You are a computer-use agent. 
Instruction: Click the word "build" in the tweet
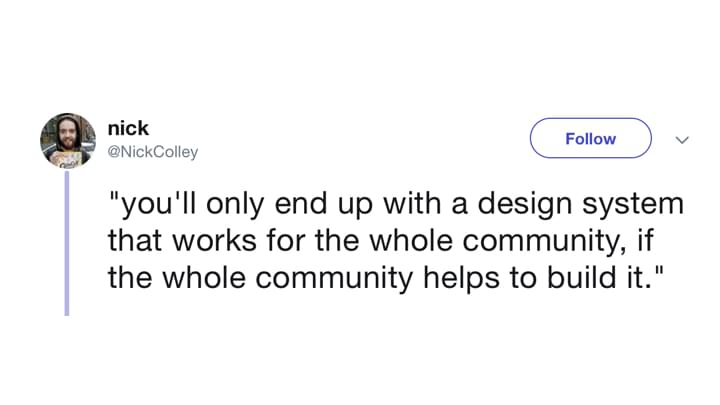pos(582,277)
